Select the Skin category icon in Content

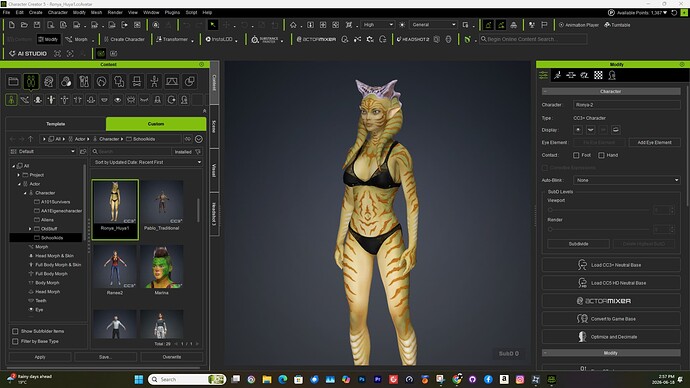point(66,81)
